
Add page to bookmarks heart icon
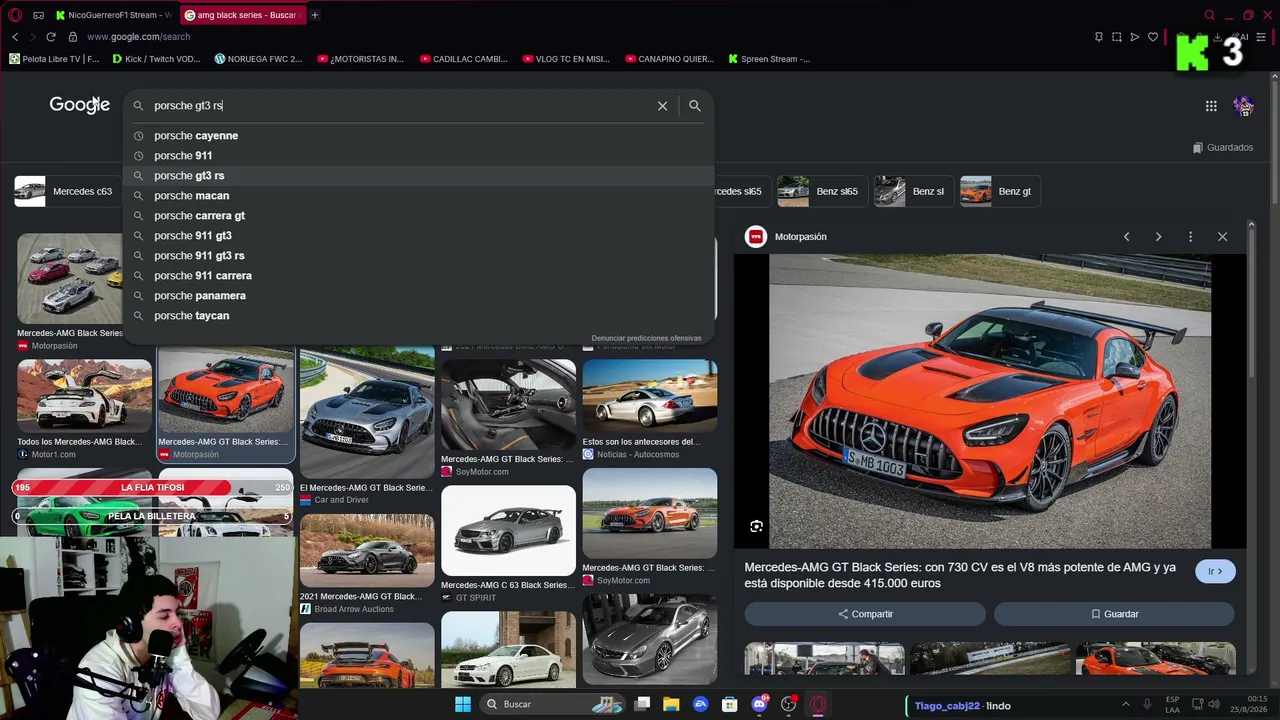[x=1152, y=37]
